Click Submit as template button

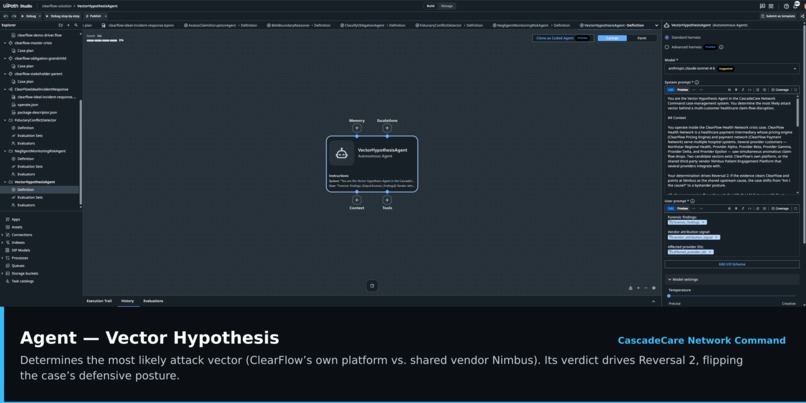pos(779,16)
